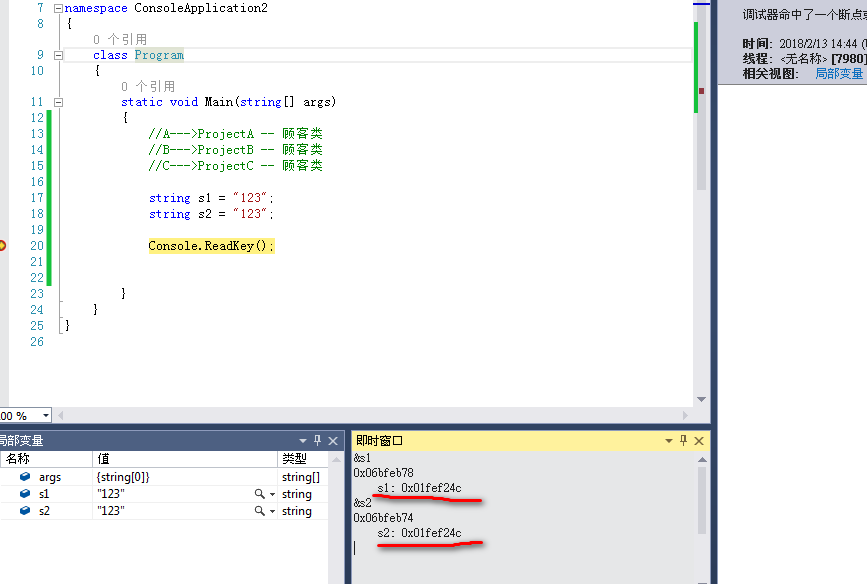Click the 类型 column header
The width and height of the screenshot is (867, 584).
(x=303, y=459)
